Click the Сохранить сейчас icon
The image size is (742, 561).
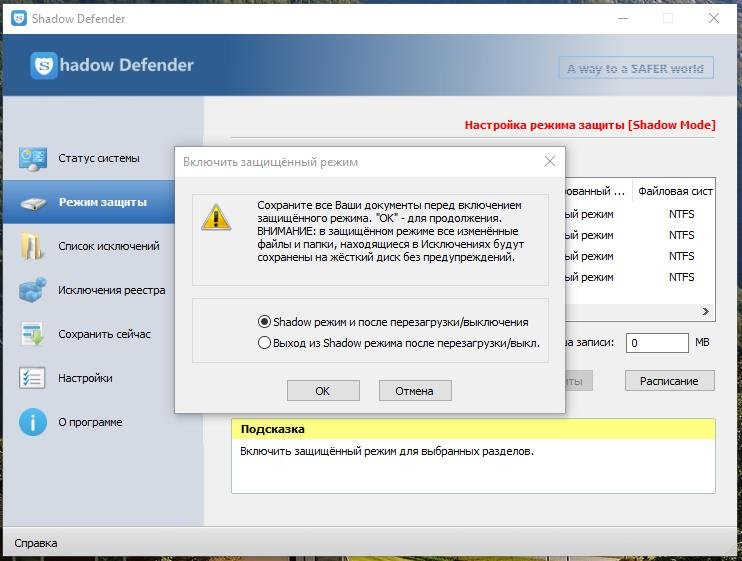33,334
